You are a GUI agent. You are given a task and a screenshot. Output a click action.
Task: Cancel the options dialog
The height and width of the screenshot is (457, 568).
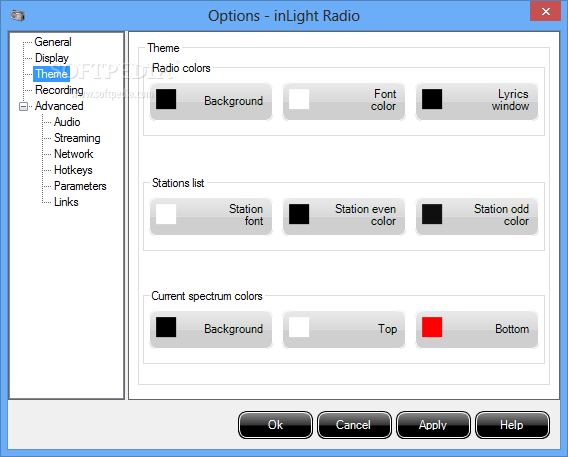click(354, 425)
